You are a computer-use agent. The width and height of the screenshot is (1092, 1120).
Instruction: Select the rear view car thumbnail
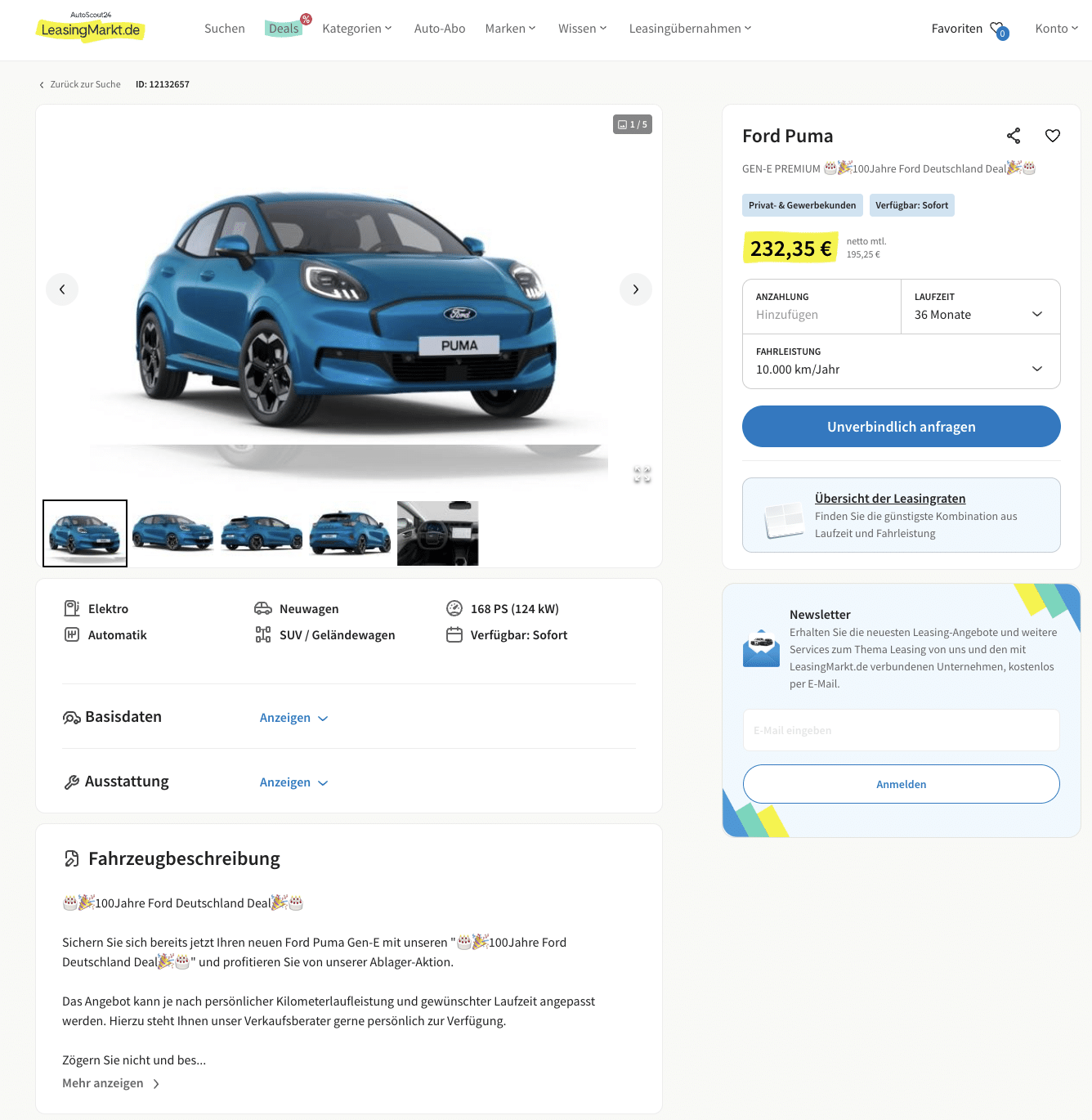pos(350,533)
